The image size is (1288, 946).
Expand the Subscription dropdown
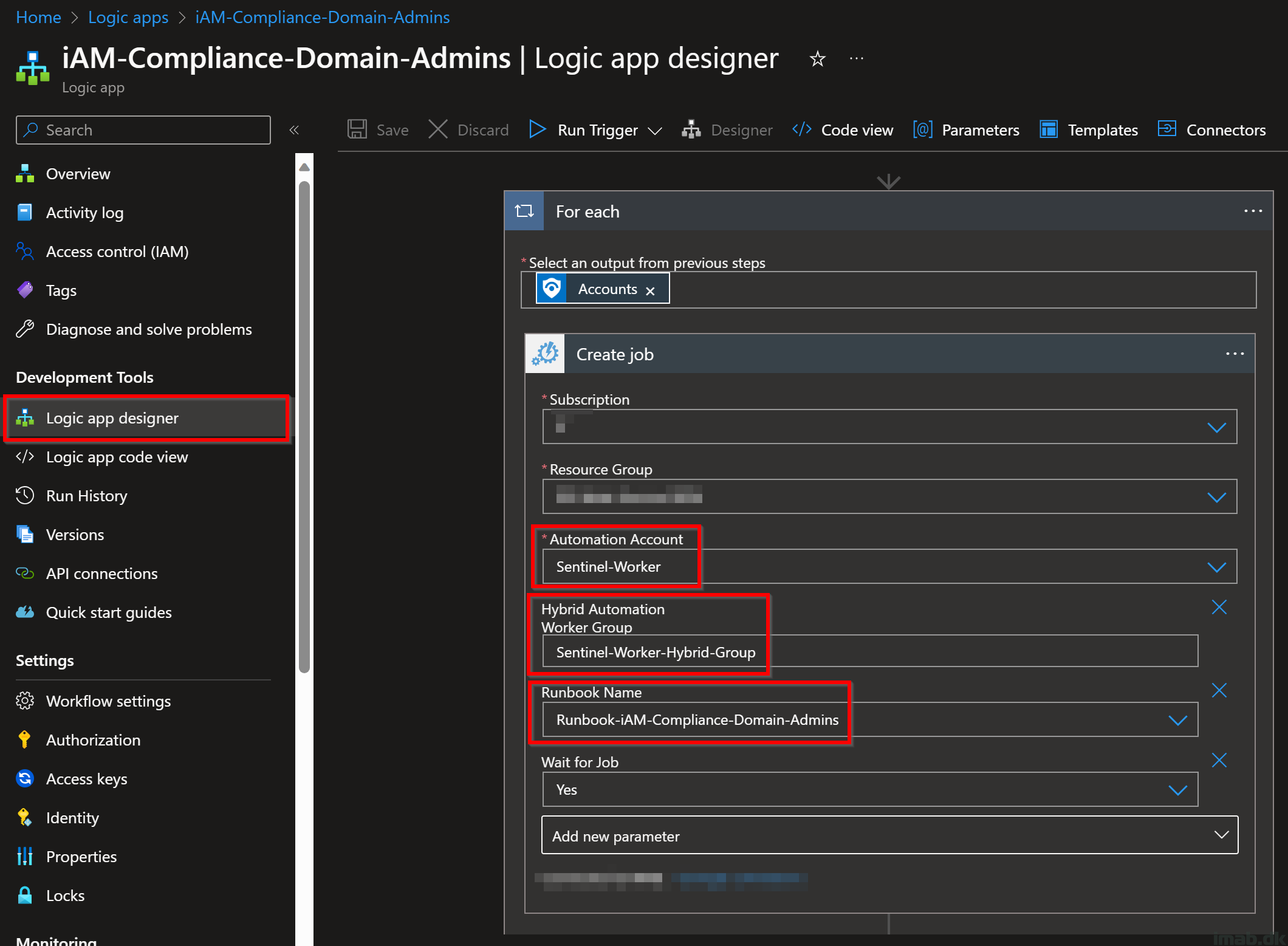(1216, 428)
